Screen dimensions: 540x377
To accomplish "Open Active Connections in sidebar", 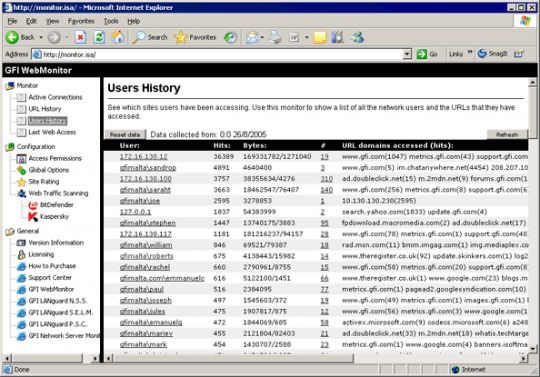I will click(x=55, y=97).
